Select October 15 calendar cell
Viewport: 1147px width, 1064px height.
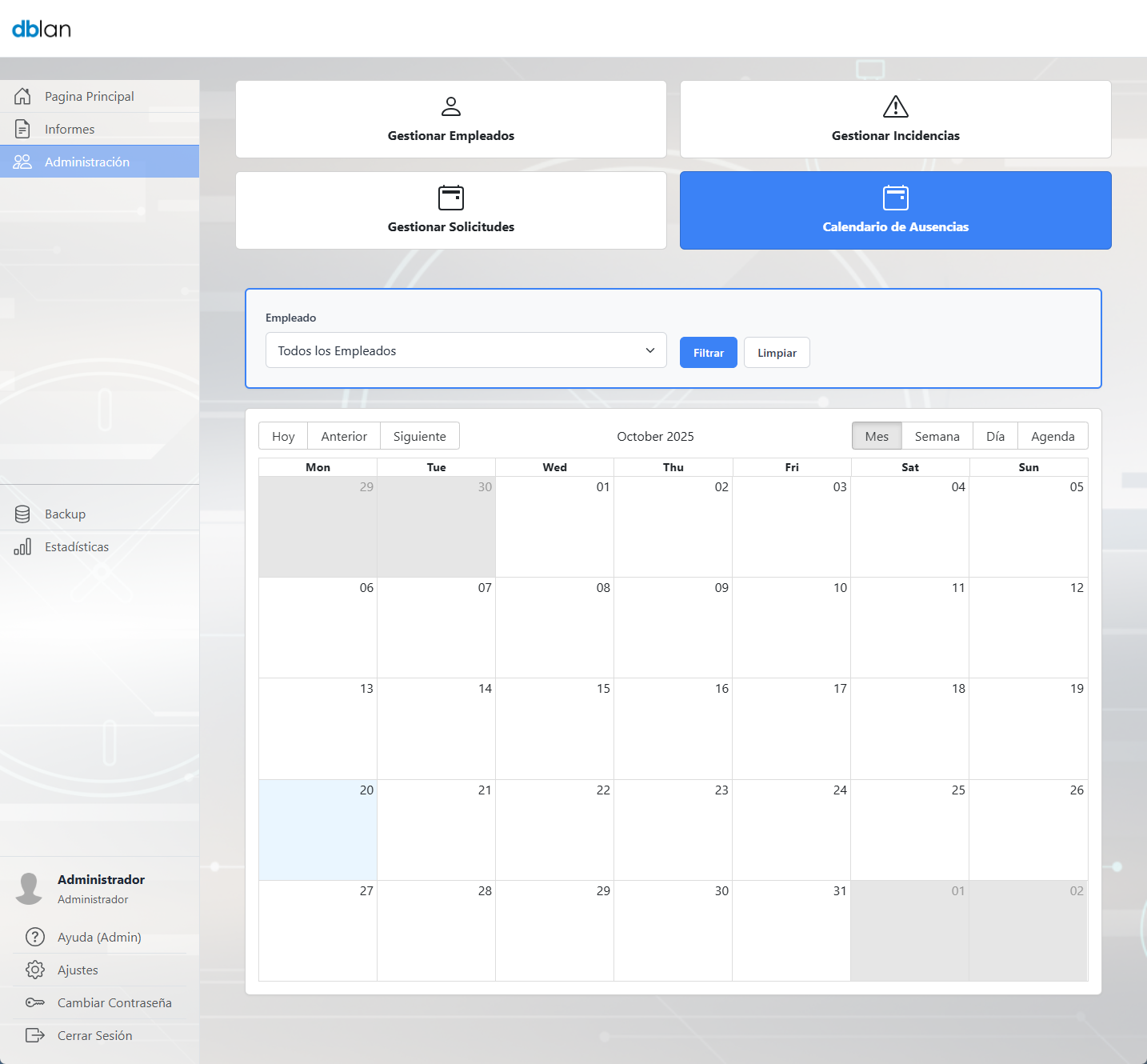[554, 729]
